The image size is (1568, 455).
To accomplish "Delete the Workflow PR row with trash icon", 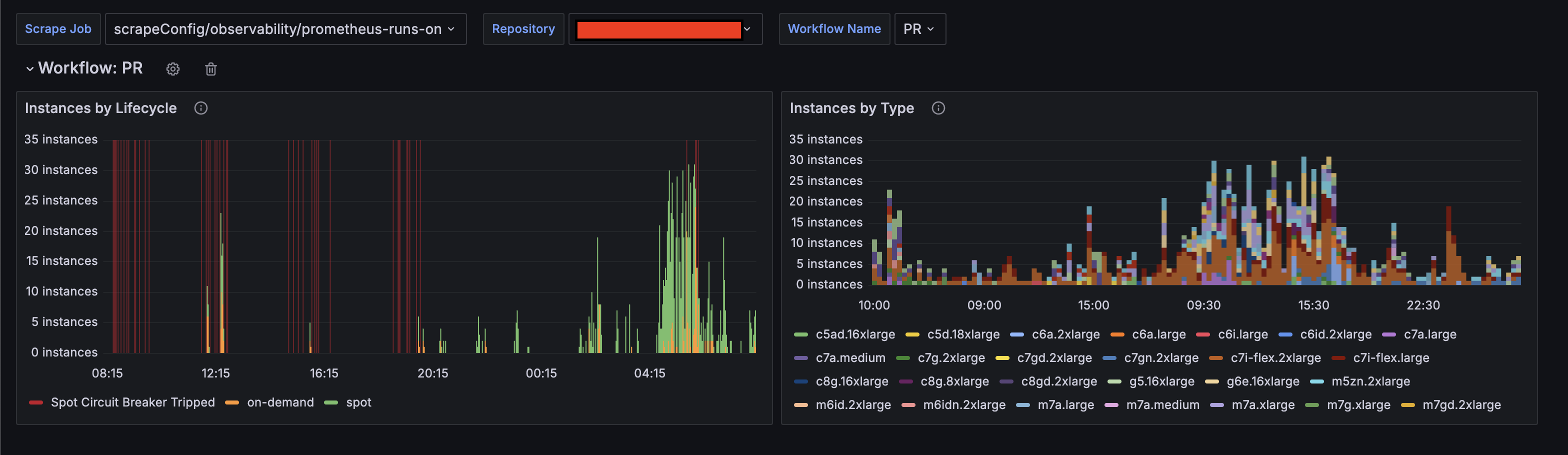I will 210,68.
